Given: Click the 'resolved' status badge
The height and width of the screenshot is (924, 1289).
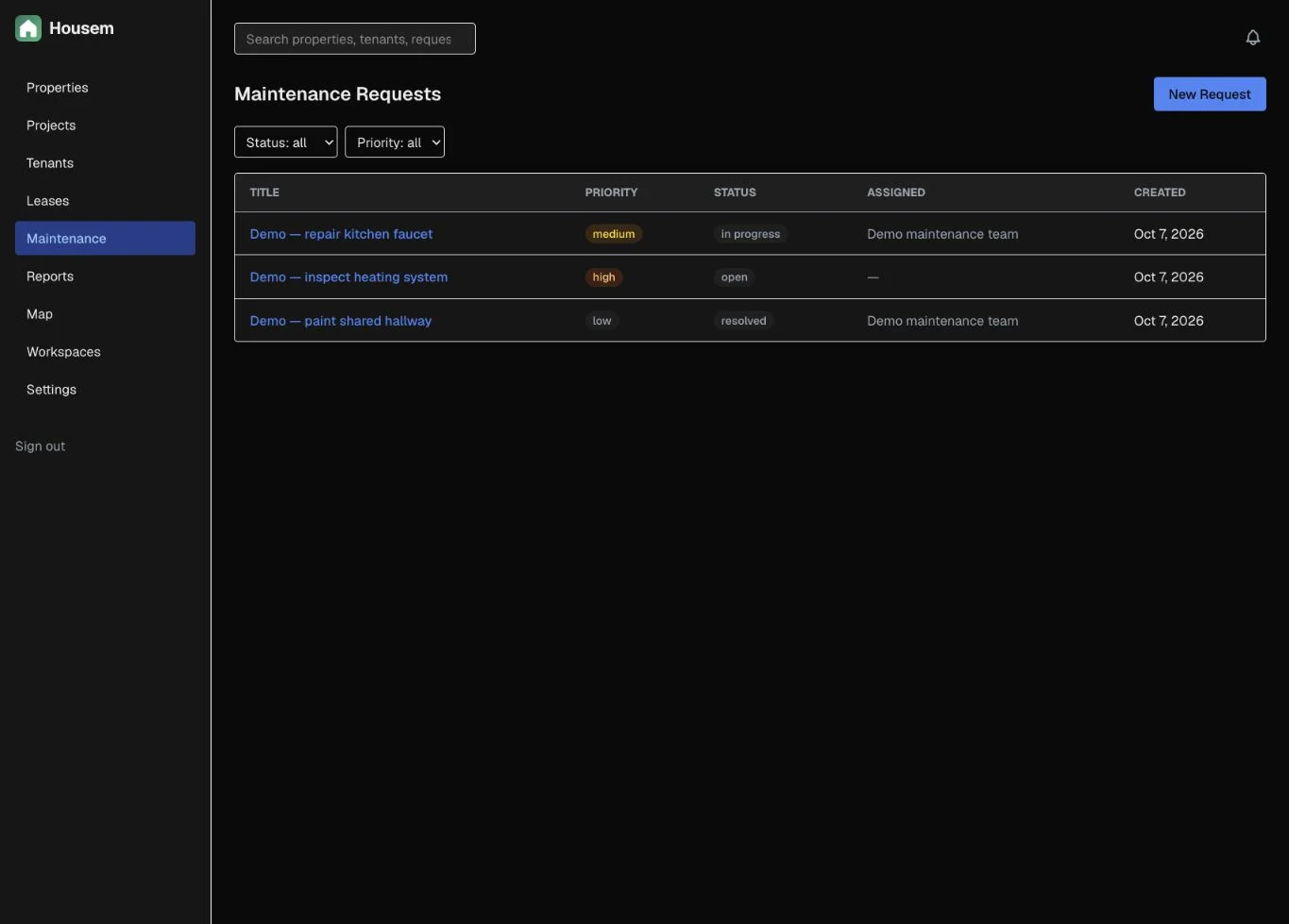Looking at the screenshot, I should (744, 321).
